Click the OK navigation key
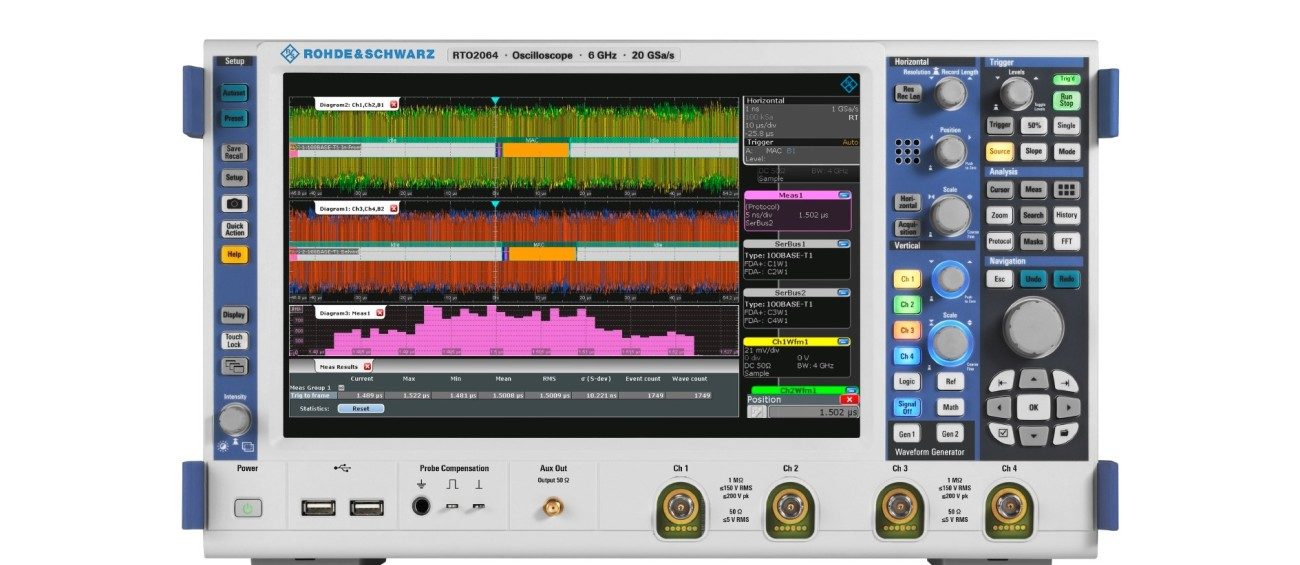Image resolution: width=1300 pixels, height=565 pixels. (1034, 407)
